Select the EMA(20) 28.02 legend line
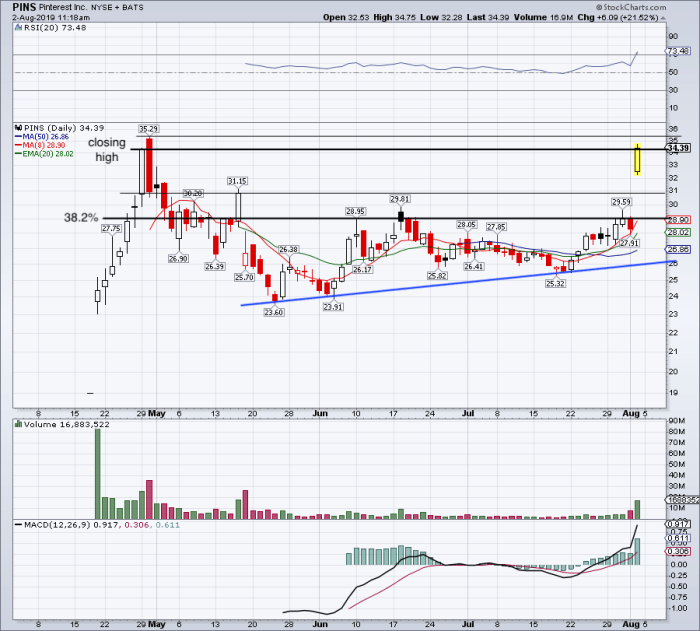700x631 pixels. 44,154
